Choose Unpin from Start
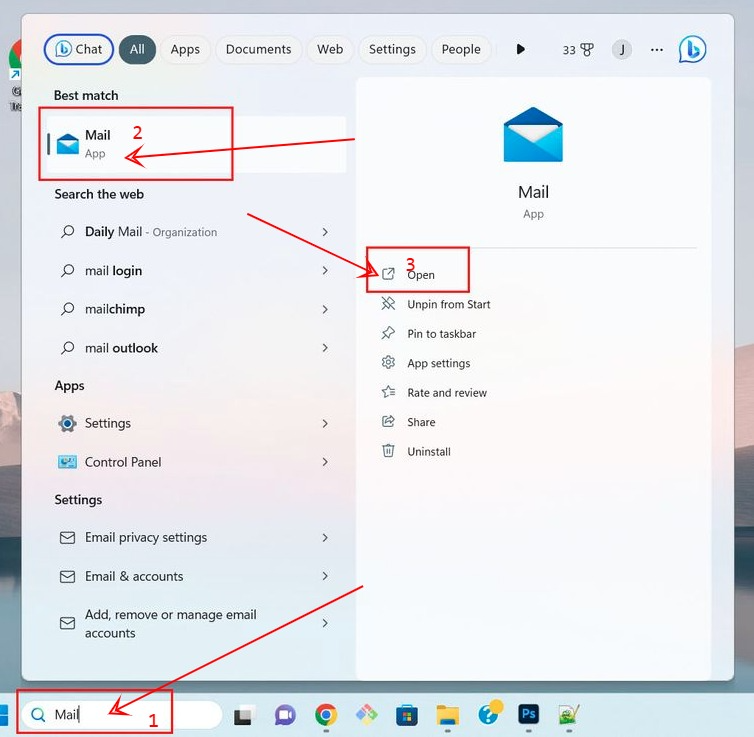The width and height of the screenshot is (754, 737). point(436,304)
